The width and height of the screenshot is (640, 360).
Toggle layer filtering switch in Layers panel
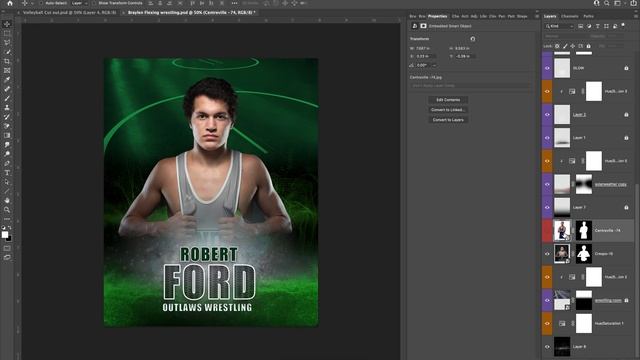pos(623,26)
